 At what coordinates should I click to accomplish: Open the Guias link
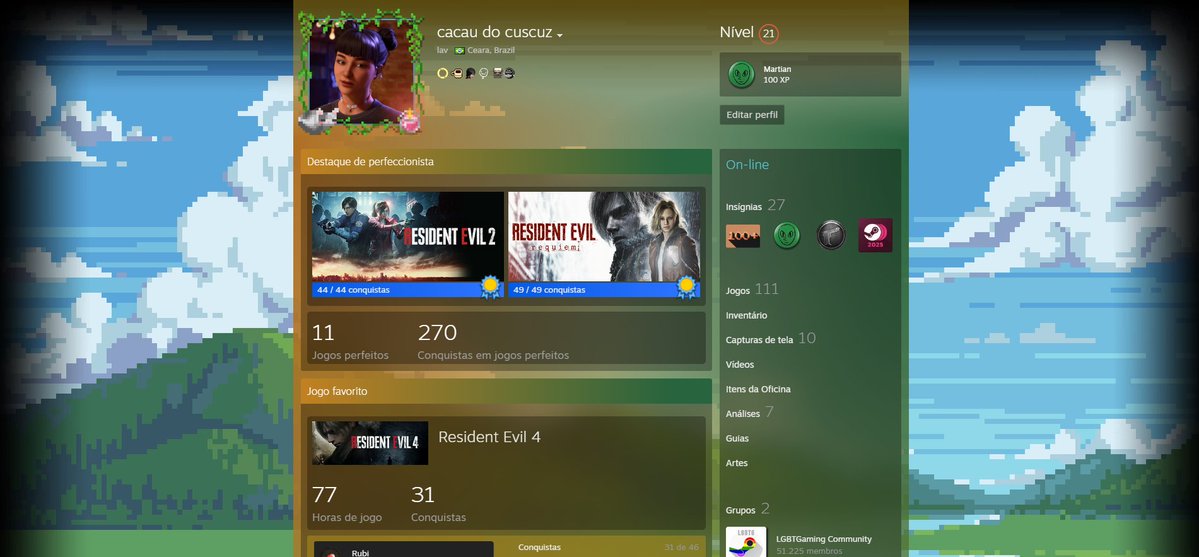[x=737, y=438]
